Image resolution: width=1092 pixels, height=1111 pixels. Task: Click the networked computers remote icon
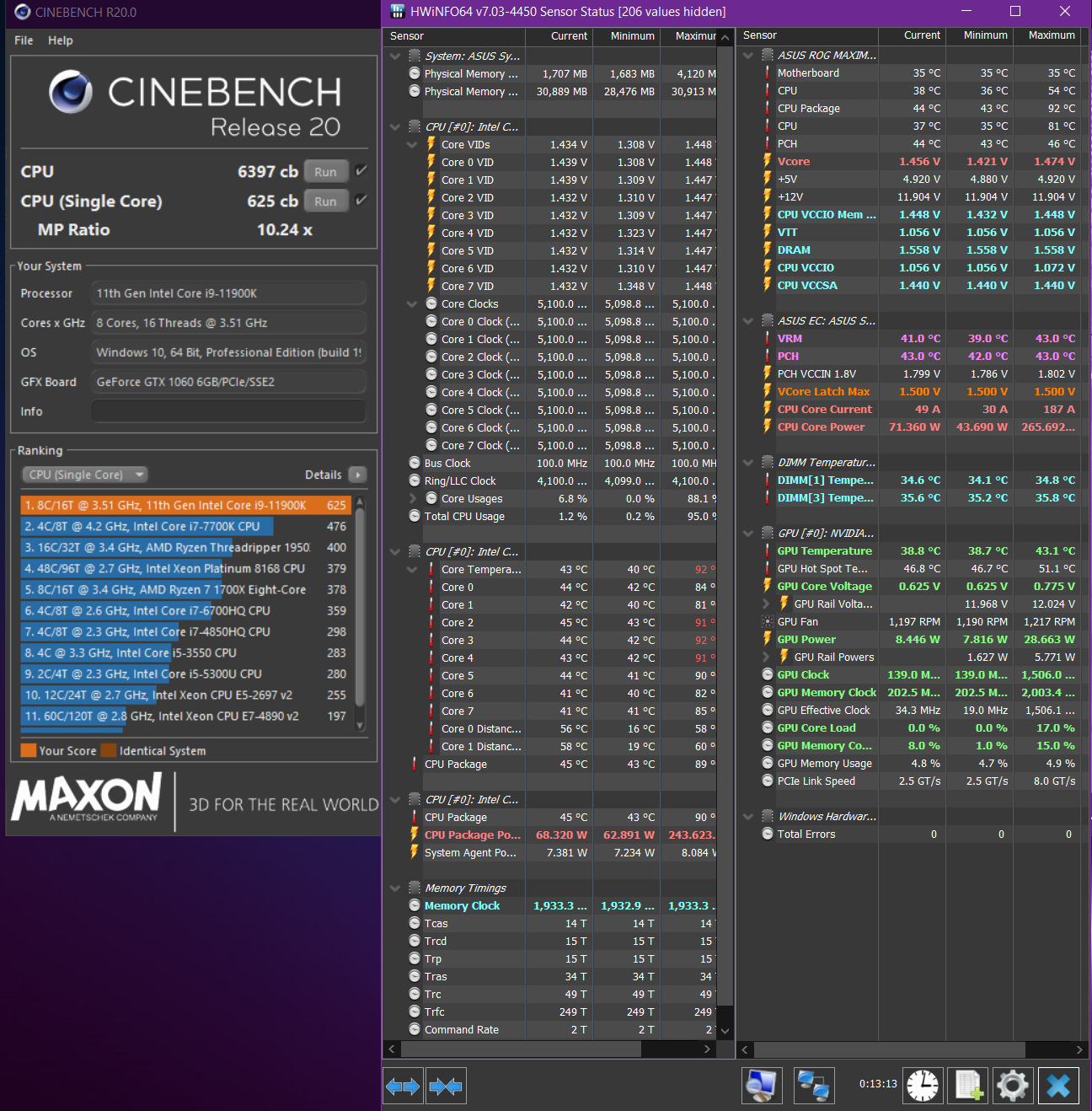tap(814, 1086)
